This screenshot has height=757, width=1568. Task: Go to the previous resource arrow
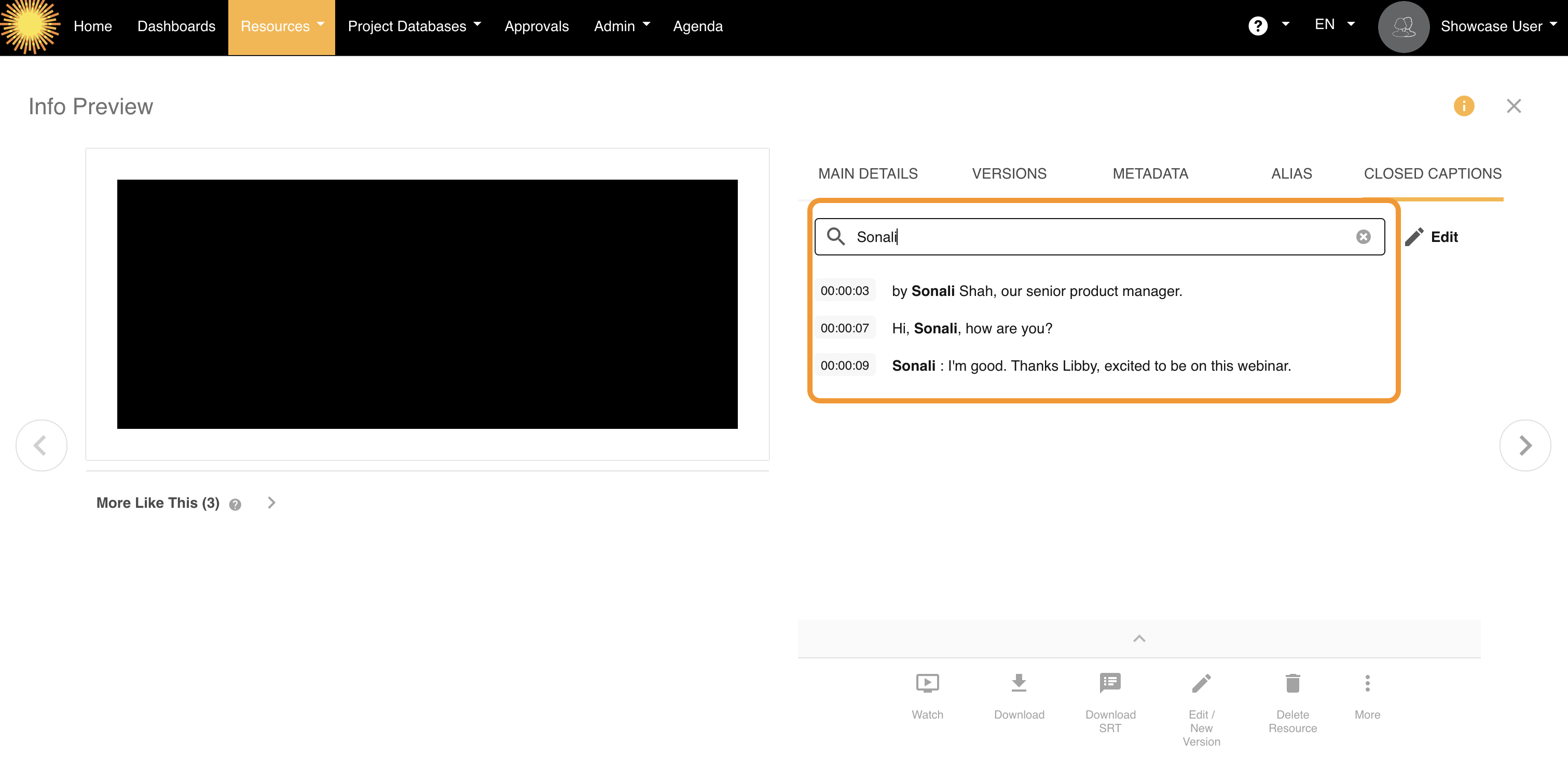point(42,445)
